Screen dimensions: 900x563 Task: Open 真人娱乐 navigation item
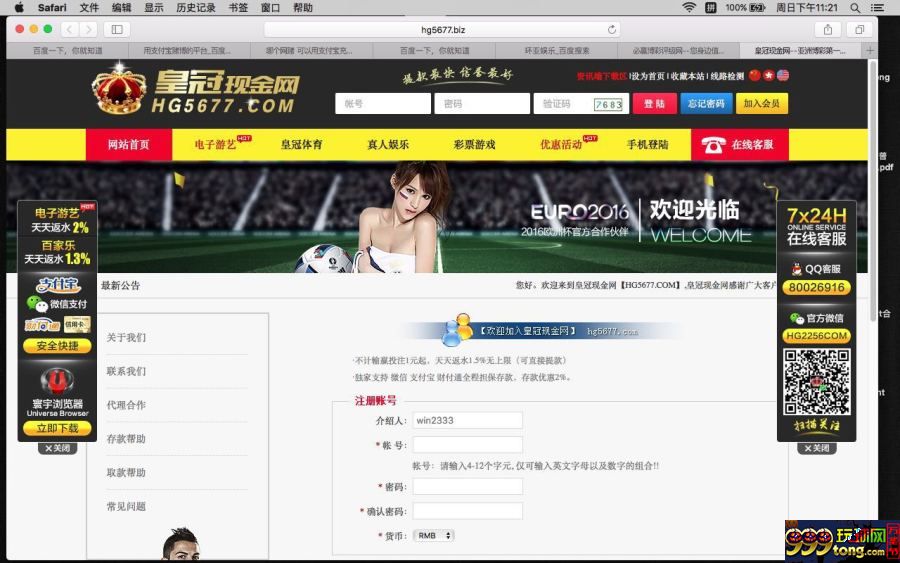click(388, 145)
